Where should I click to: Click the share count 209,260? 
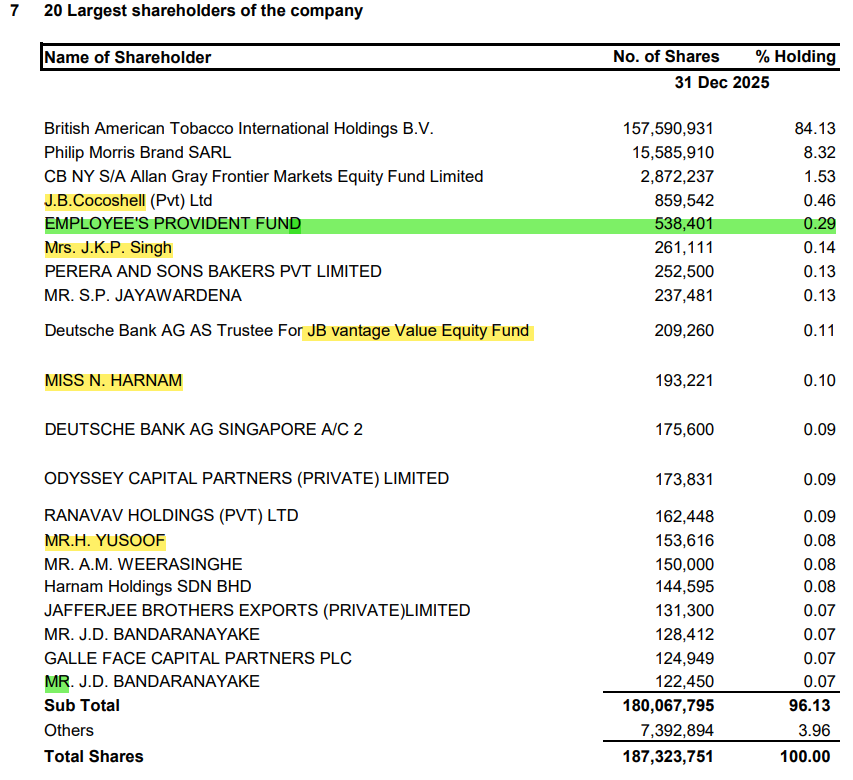click(684, 331)
